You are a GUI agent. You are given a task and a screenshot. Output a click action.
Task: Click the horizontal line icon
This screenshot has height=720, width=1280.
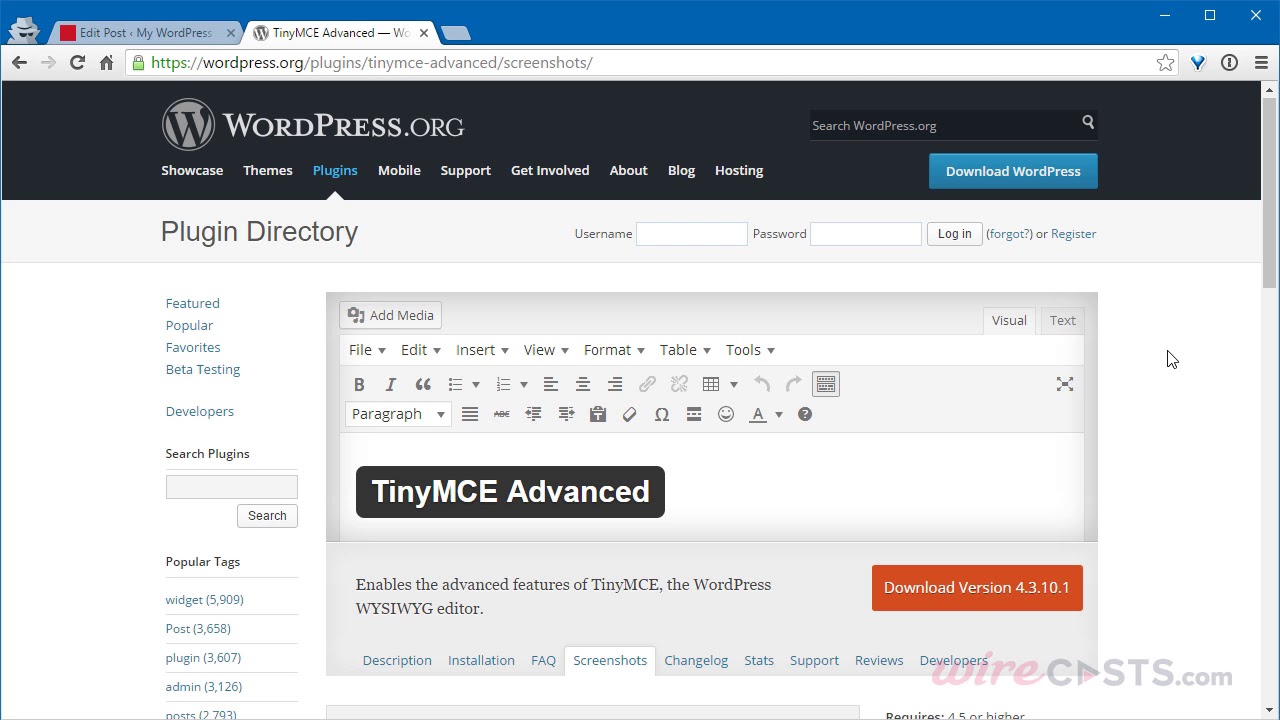(x=694, y=414)
